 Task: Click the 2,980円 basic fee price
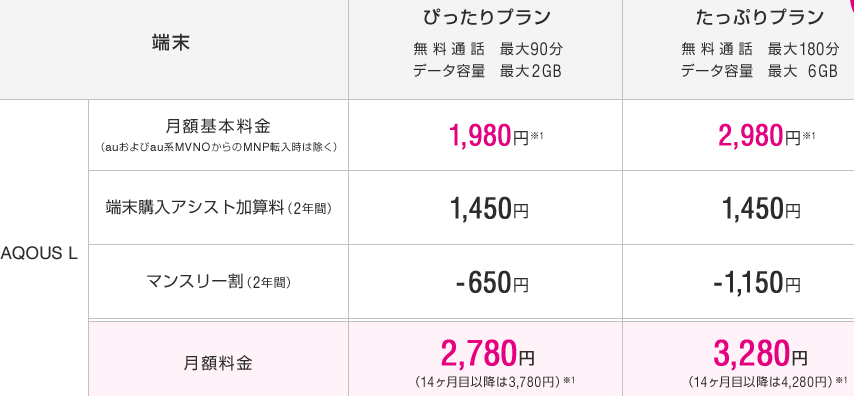(x=759, y=136)
